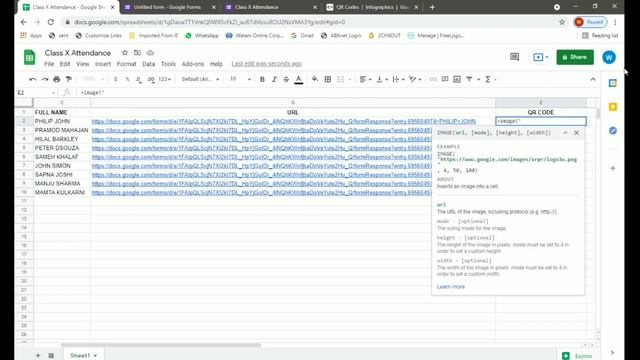Open the Sheet1 tab dropdown
Screen dimensions: 640x360
tap(95, 356)
